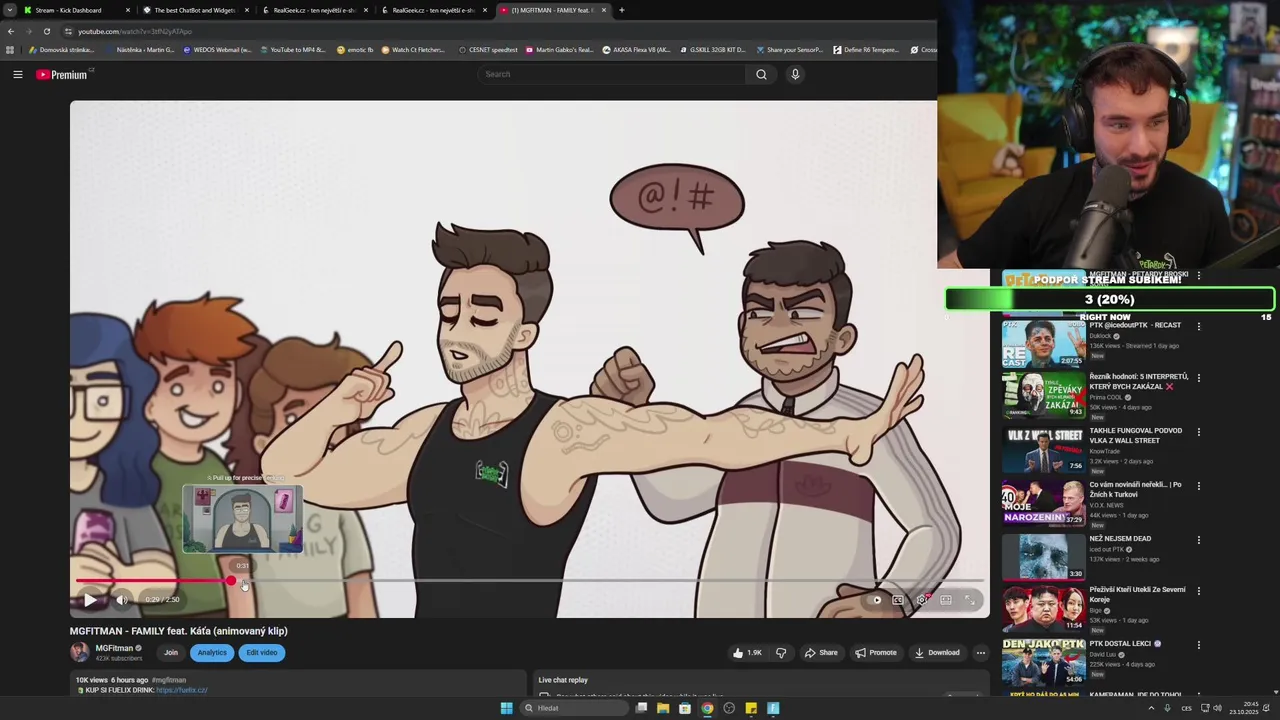Open the YouTube guide hamburger menu
Screen dimensions: 1280x720
point(17,74)
